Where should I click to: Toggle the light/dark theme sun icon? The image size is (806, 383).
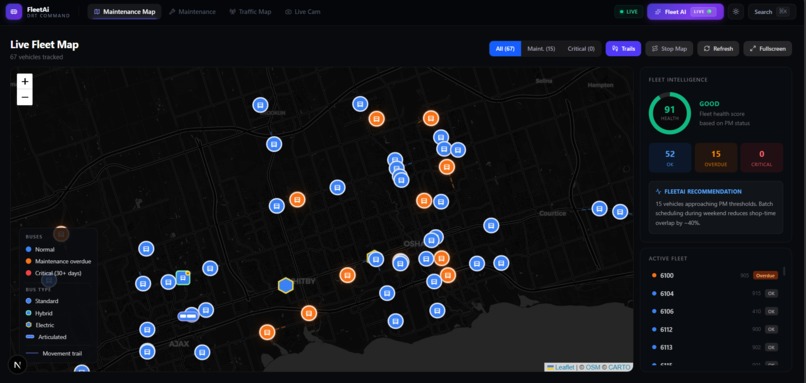pos(736,12)
